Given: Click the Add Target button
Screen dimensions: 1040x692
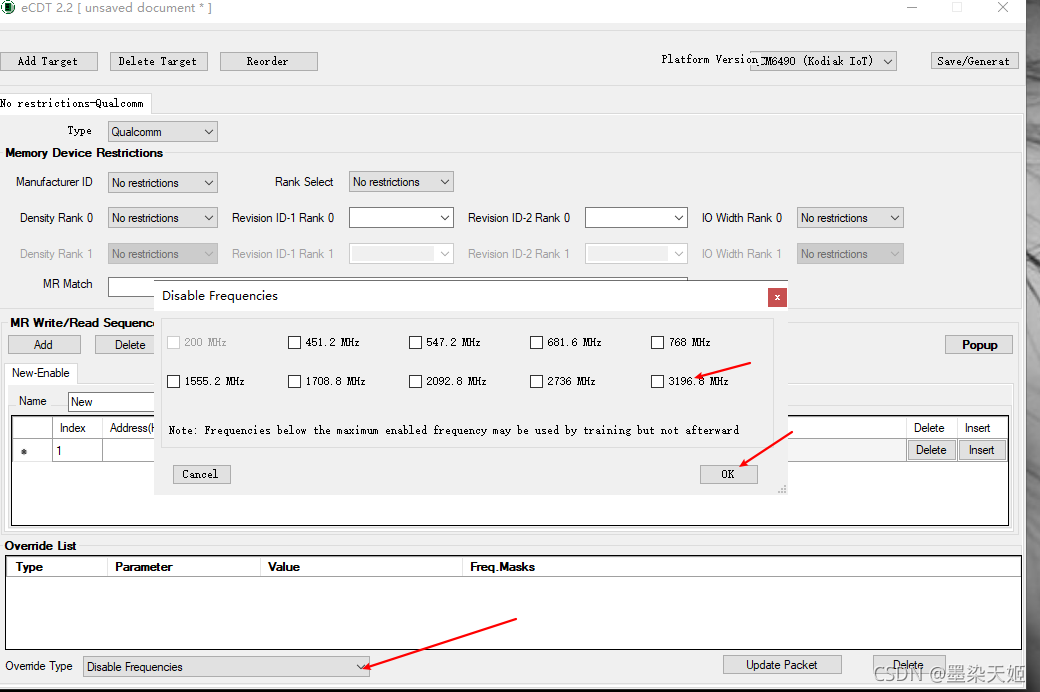Looking at the screenshot, I should [x=48, y=61].
